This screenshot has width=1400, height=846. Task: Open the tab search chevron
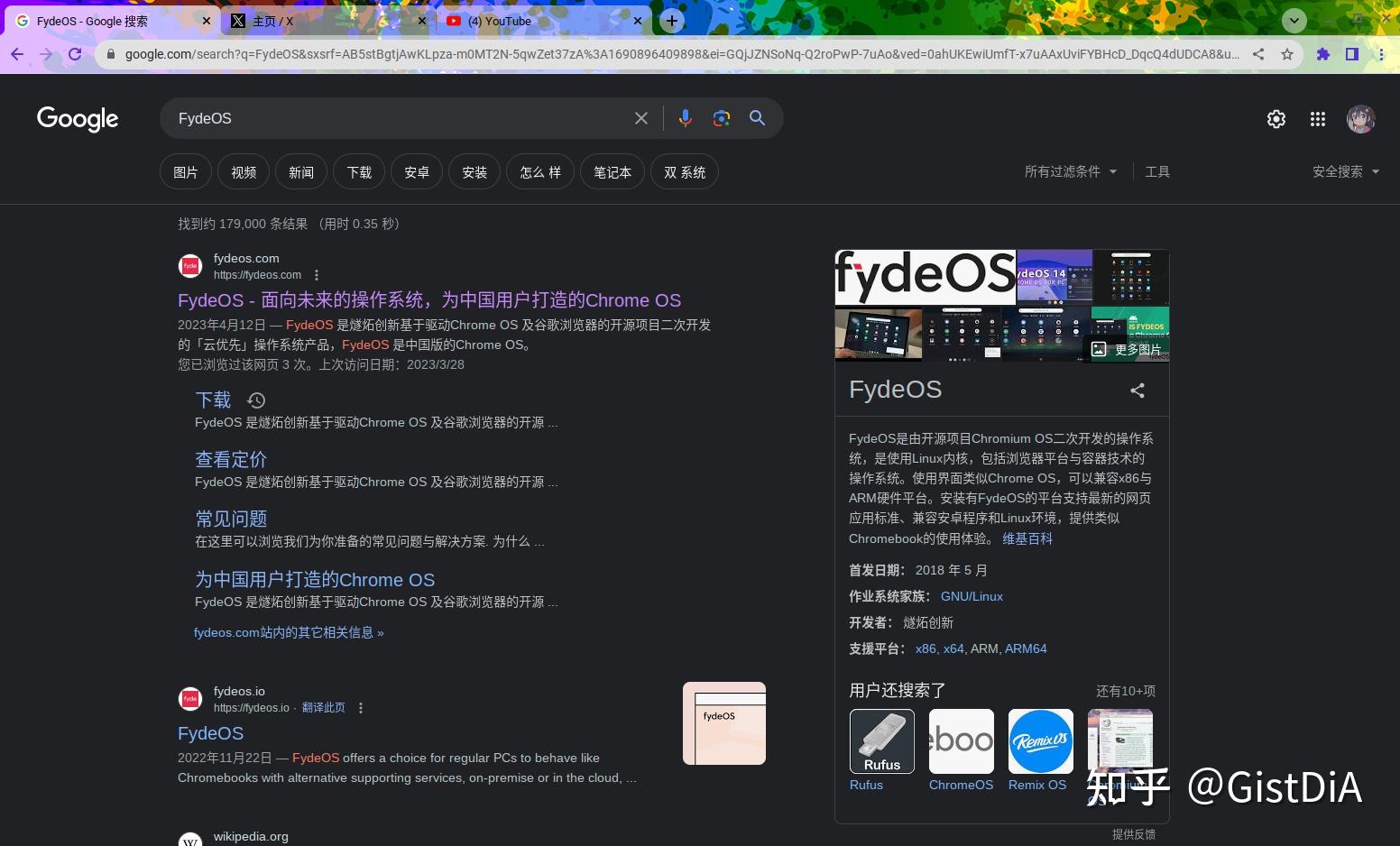pos(1294,21)
